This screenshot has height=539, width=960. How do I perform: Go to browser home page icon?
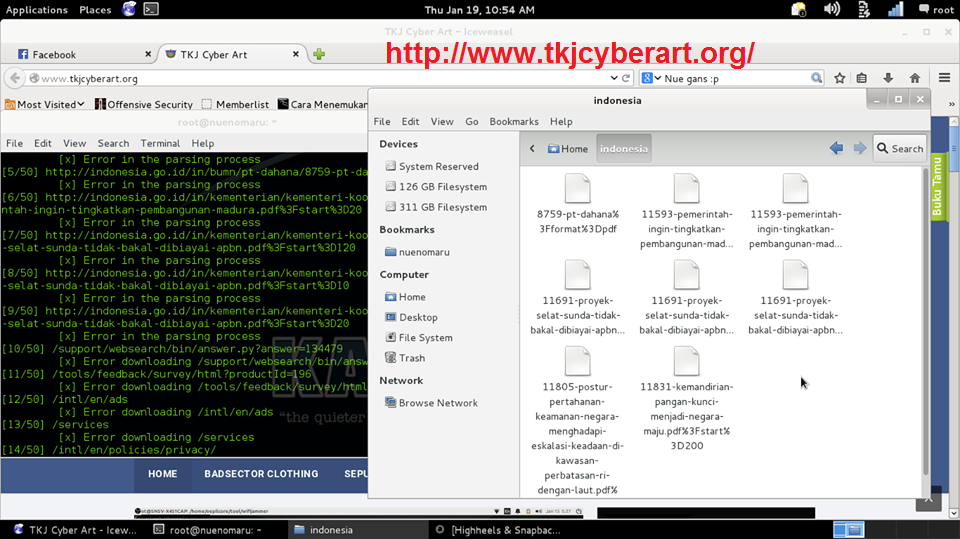click(915, 78)
